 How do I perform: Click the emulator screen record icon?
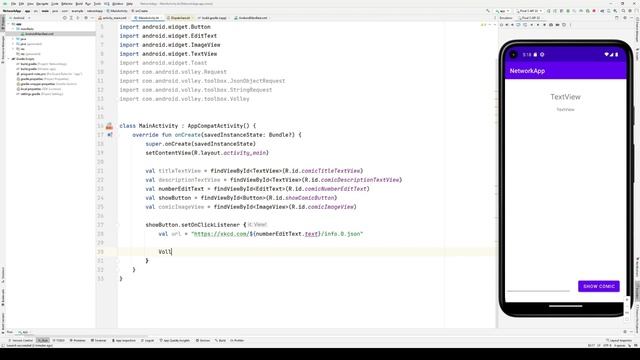(558, 24)
